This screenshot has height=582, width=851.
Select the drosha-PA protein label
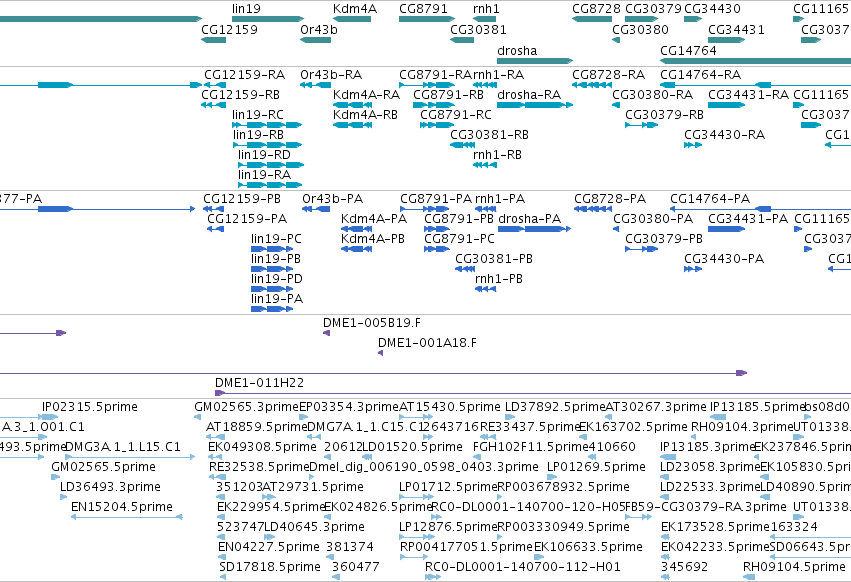coord(529,218)
